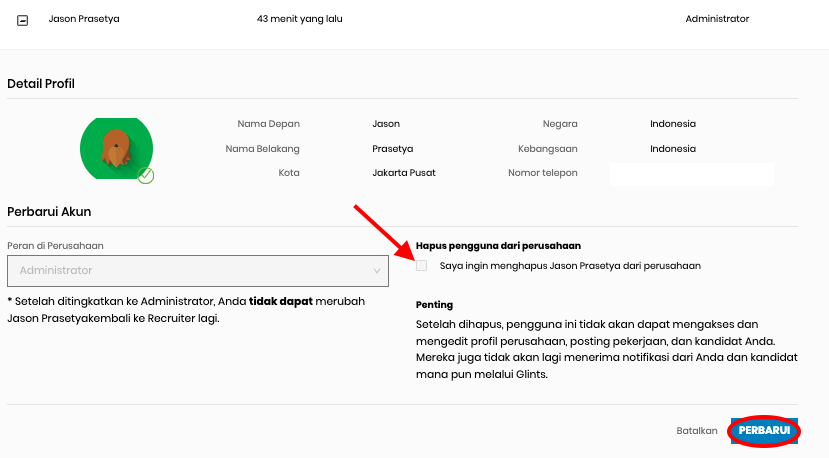This screenshot has width=829, height=458.
Task: Click the Perbarui Akun heading
Action: pos(49,212)
